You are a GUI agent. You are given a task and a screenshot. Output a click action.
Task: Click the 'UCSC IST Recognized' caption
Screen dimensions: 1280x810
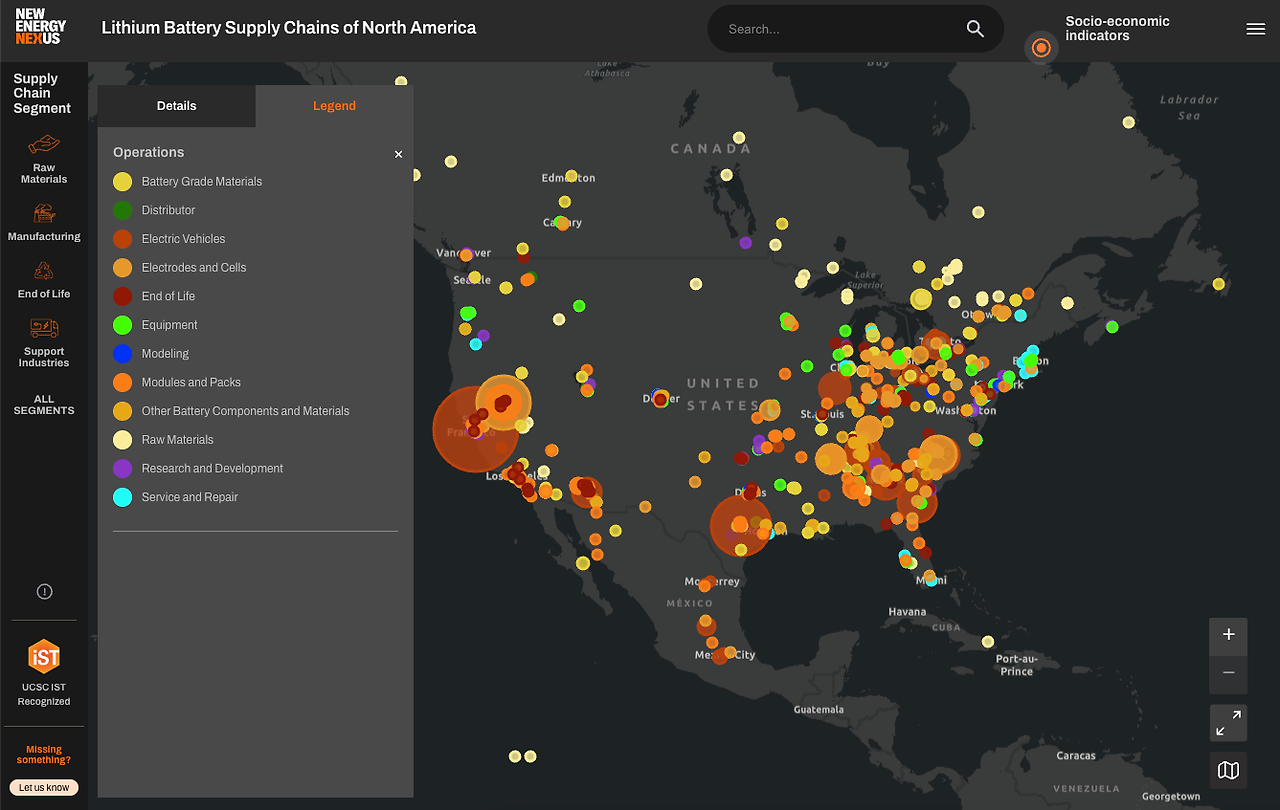tap(44, 694)
